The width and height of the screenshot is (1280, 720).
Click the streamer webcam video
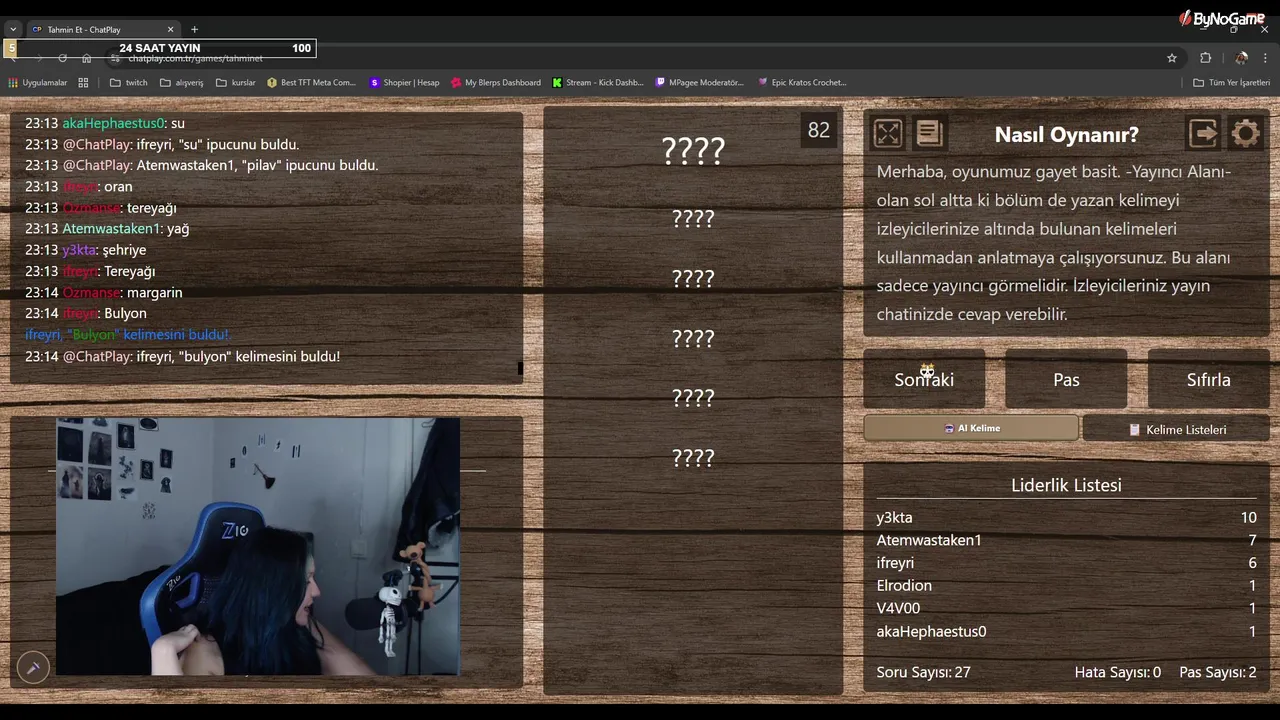258,546
